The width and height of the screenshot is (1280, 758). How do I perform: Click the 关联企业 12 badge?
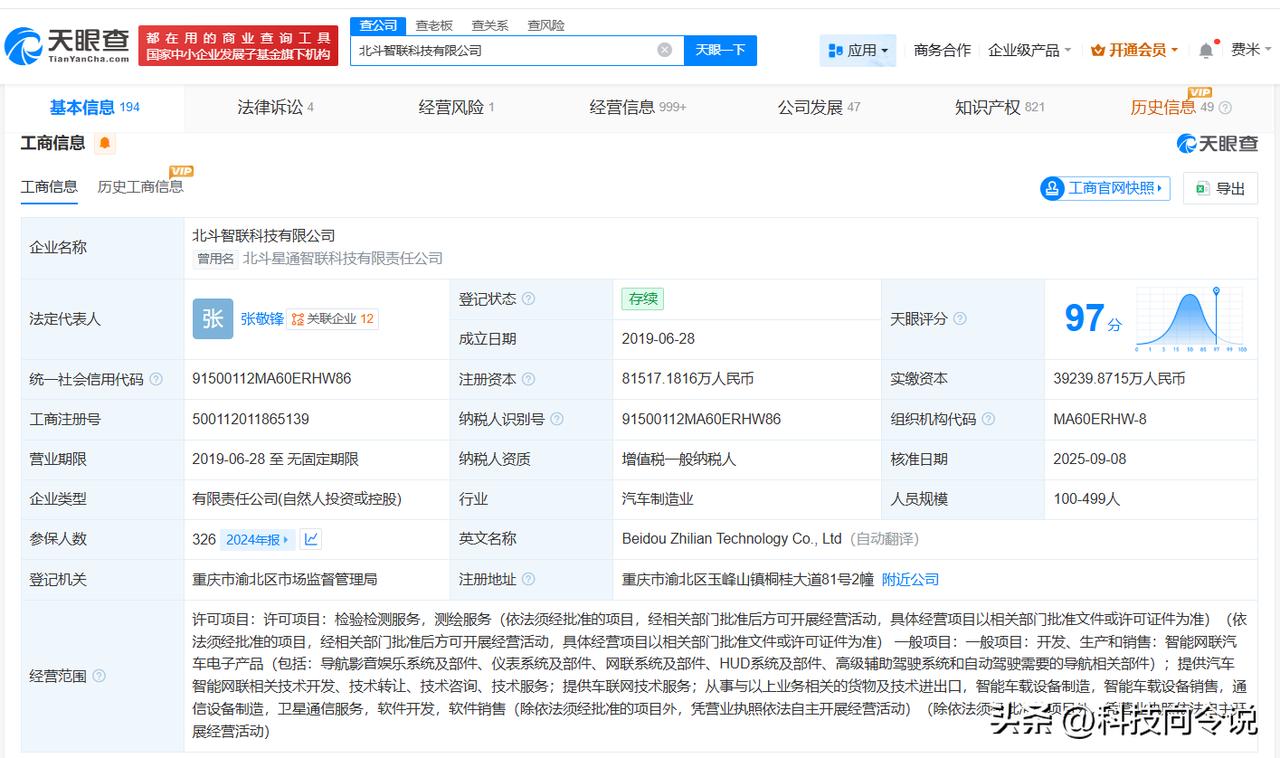pyautogui.click(x=333, y=319)
